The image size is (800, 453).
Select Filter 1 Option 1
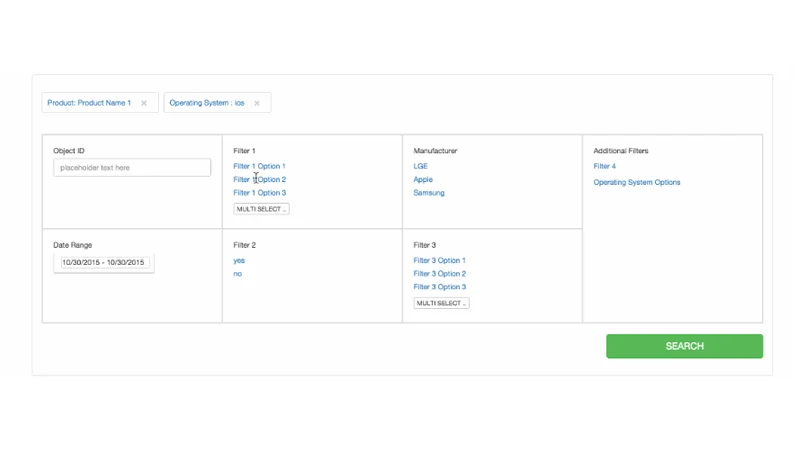(x=259, y=166)
